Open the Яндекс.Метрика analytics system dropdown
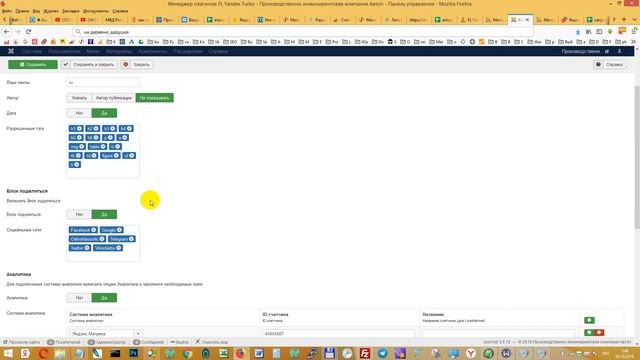Image resolution: width=640 pixels, height=360 pixels. coord(106,333)
